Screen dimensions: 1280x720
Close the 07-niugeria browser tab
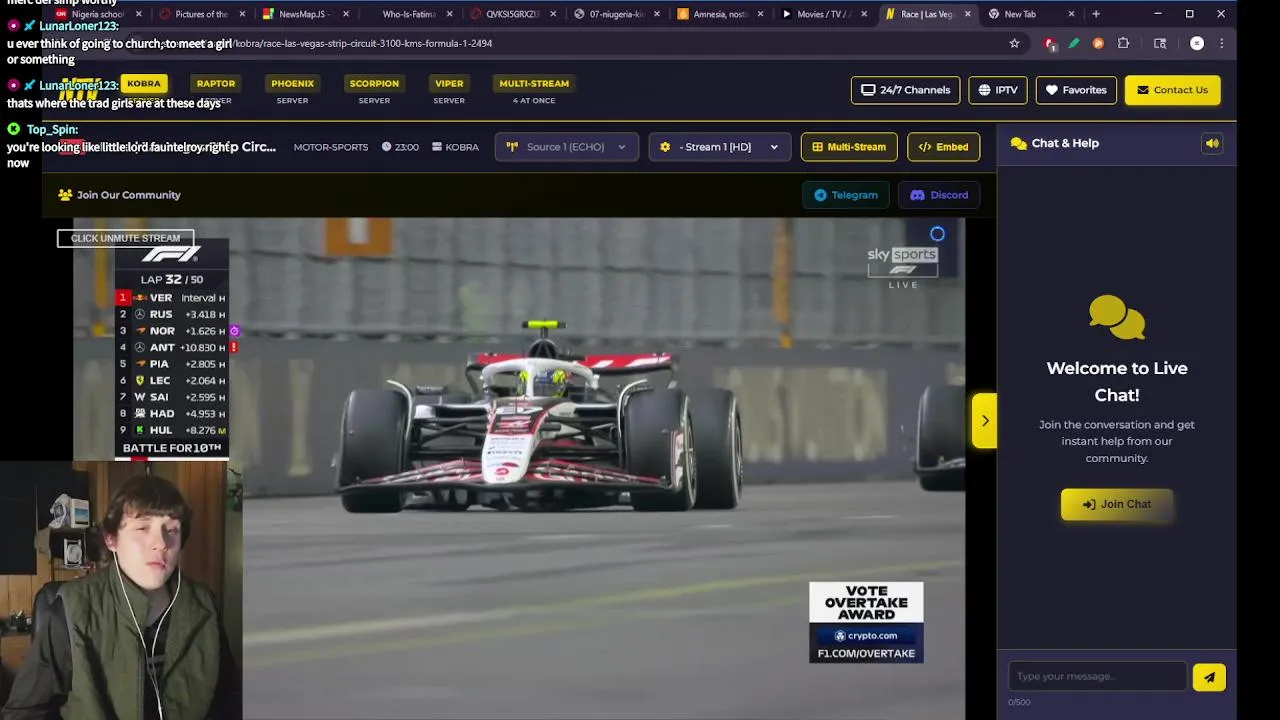coord(657,14)
